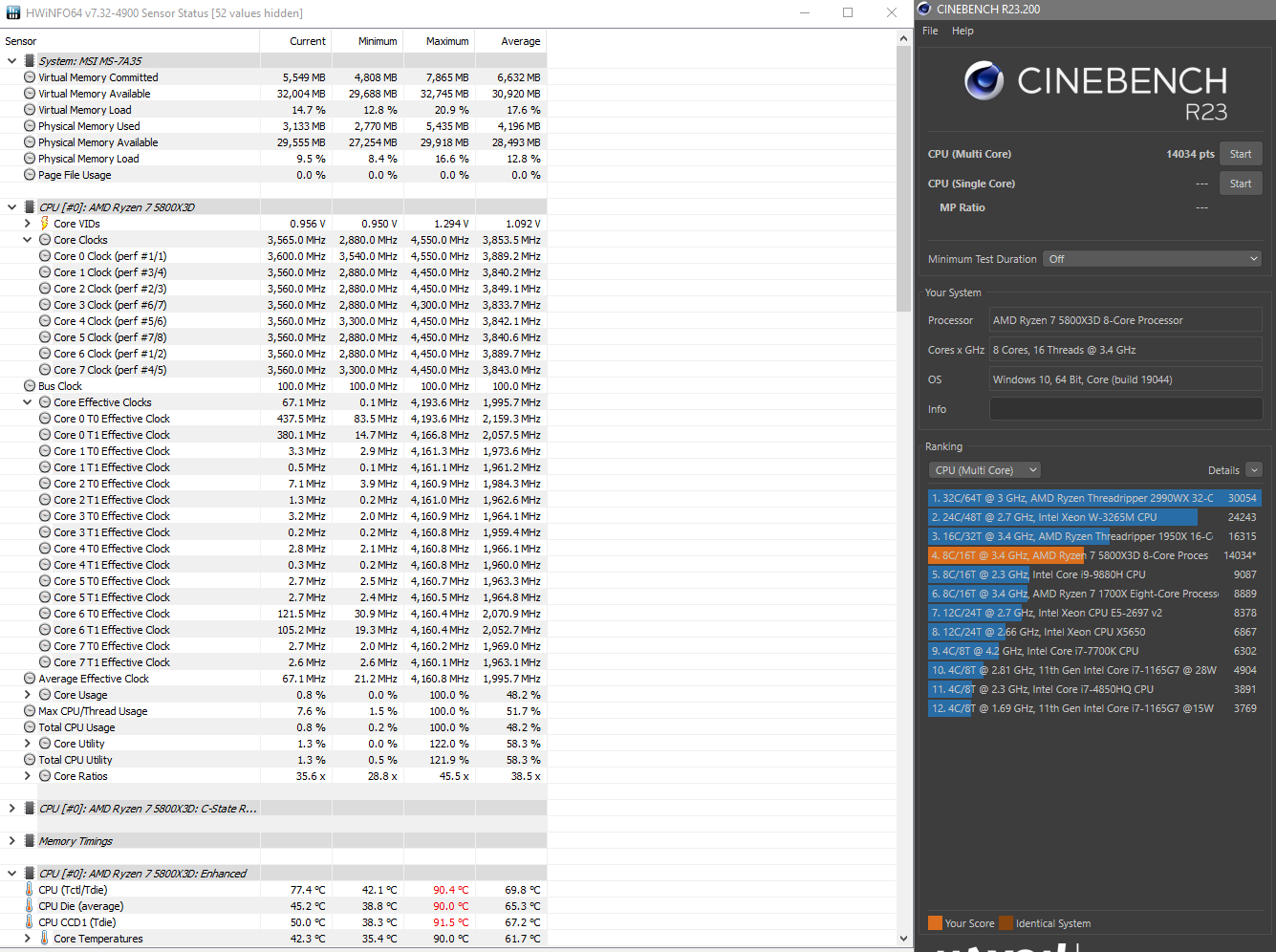This screenshot has width=1276, height=952.
Task: Expand the C-State Residency group
Action: [x=11, y=809]
